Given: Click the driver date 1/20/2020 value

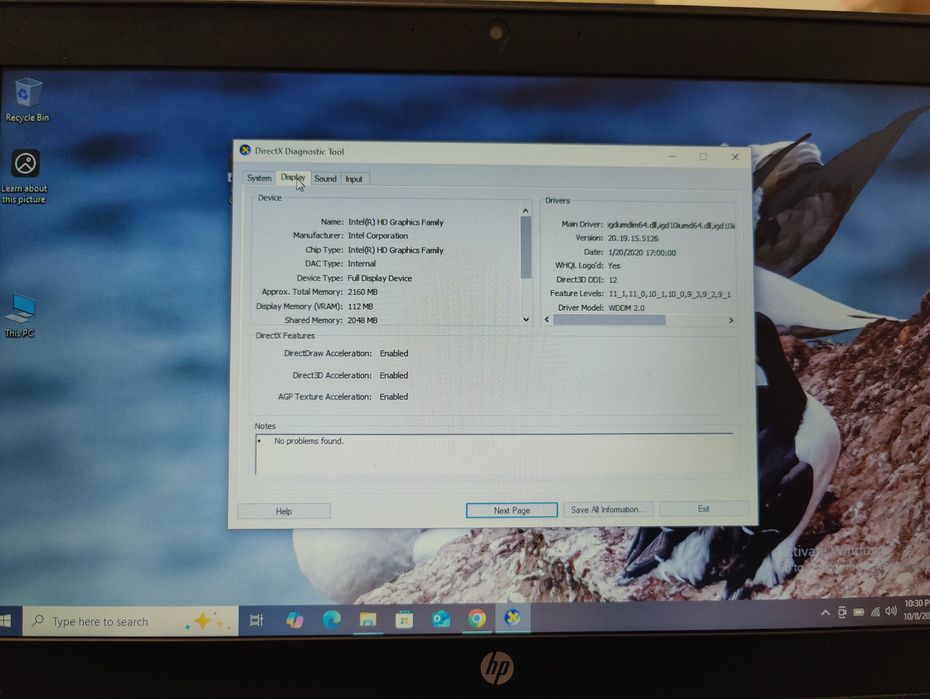Looking at the screenshot, I should (x=642, y=253).
